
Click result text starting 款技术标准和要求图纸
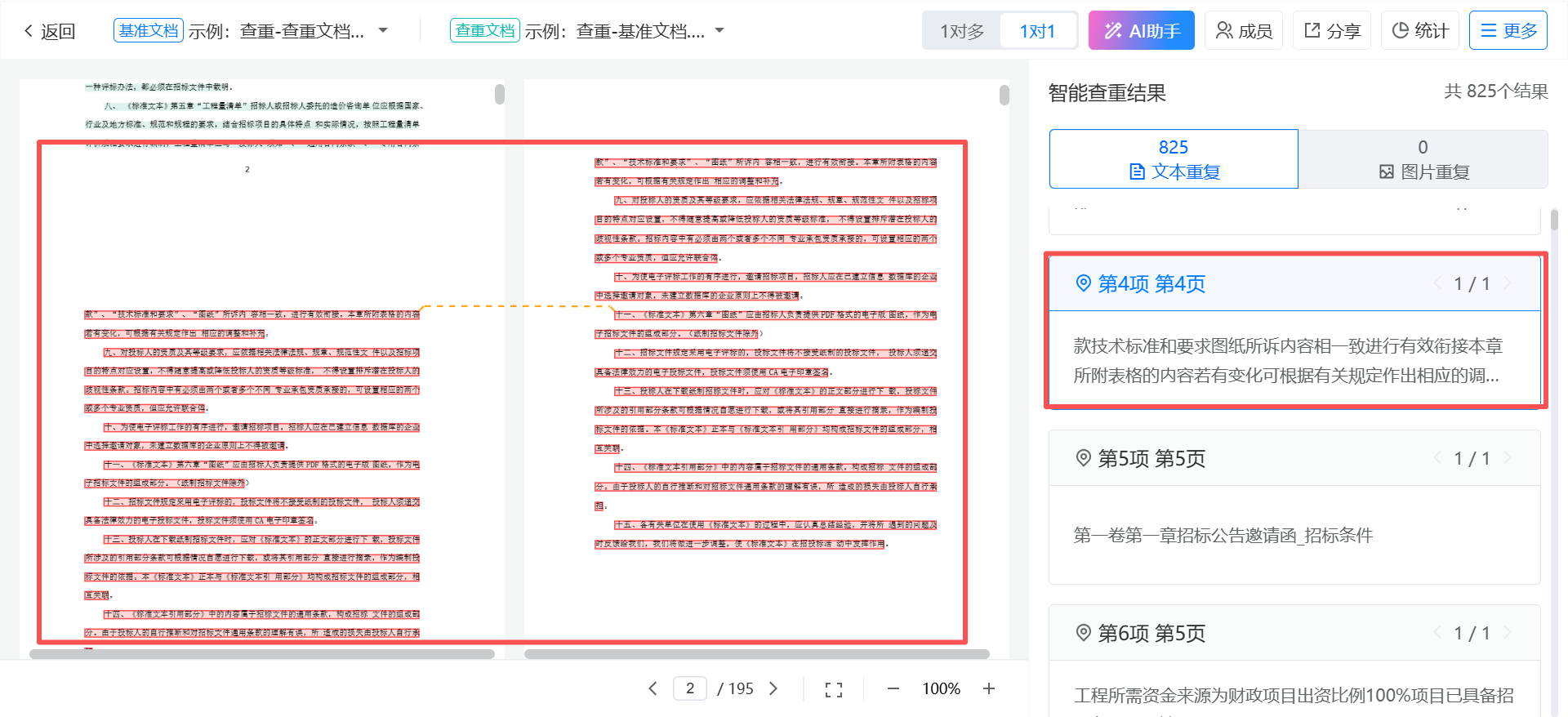pos(1288,361)
